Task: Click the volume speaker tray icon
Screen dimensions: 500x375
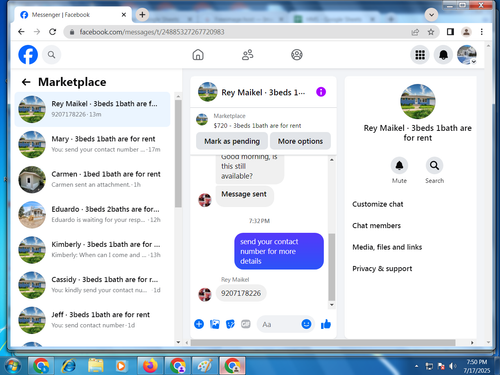Action: pyautogui.click(x=452, y=366)
